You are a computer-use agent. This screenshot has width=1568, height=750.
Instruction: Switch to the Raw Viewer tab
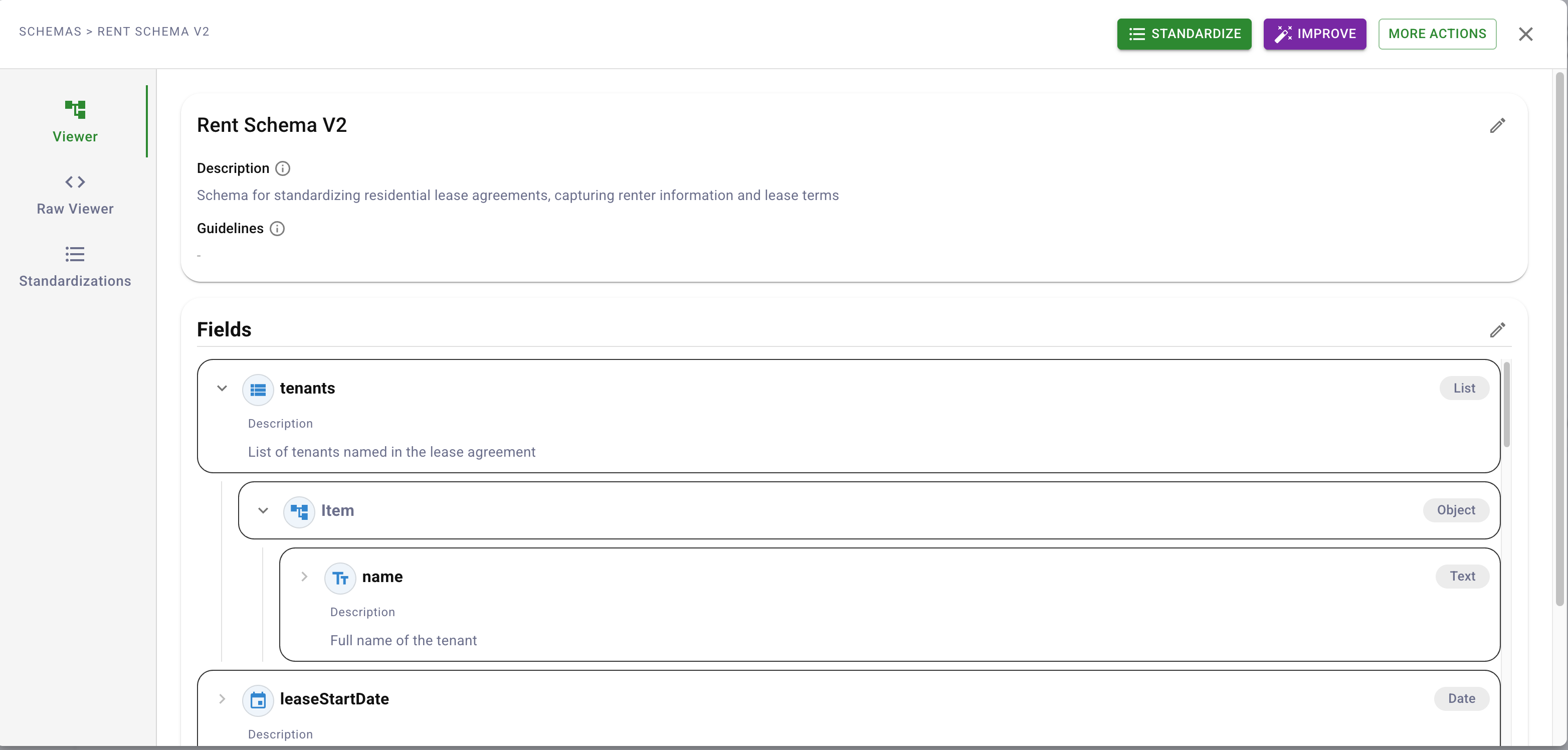click(75, 194)
